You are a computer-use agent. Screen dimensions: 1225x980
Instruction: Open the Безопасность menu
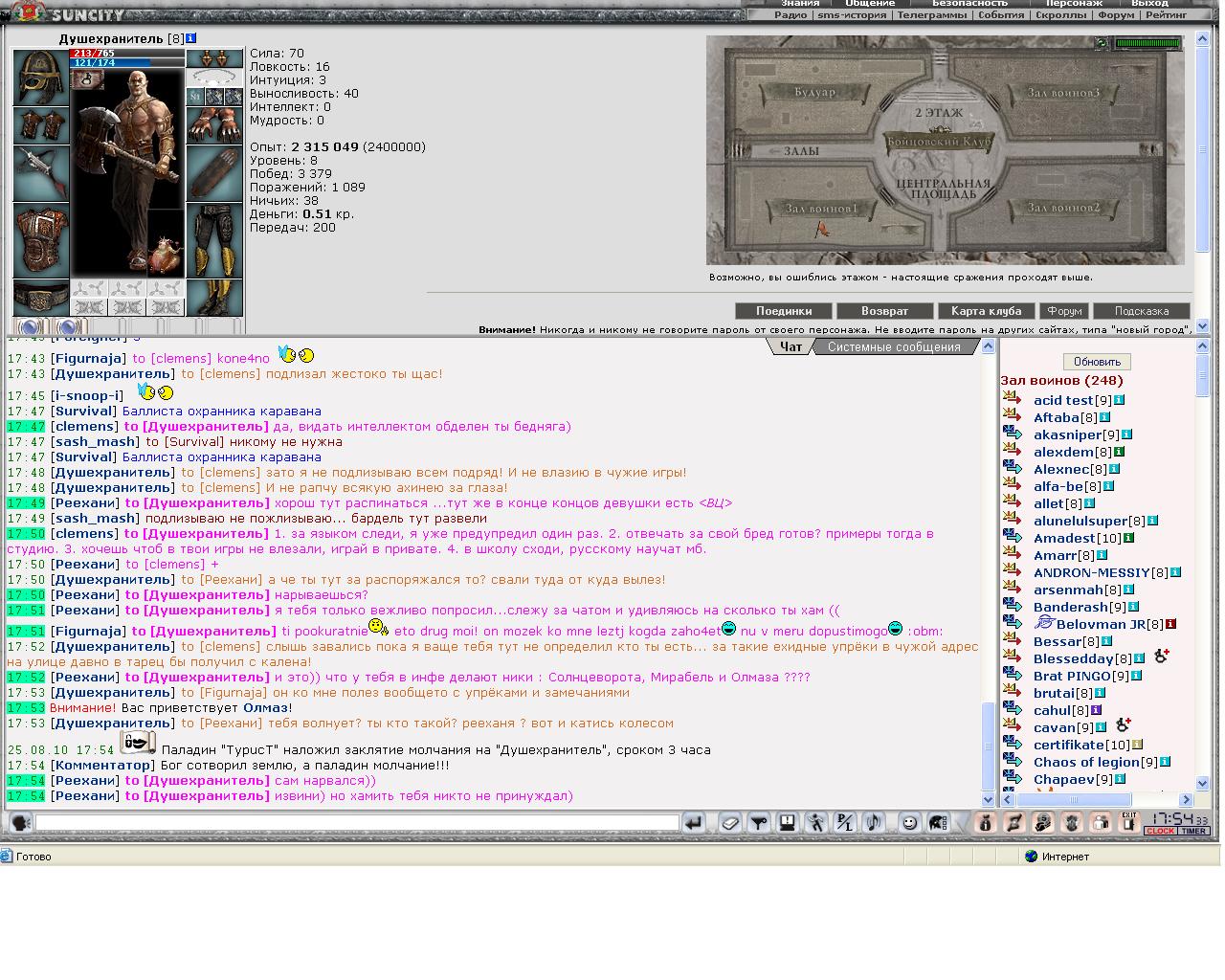969,4
